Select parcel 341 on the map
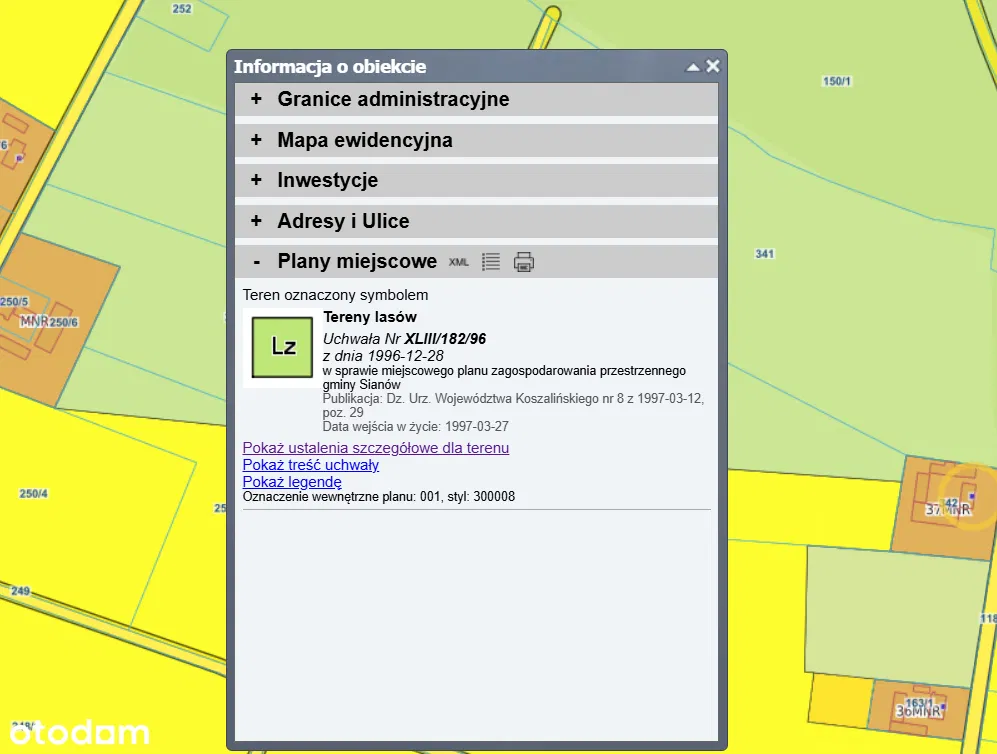997x754 pixels. pyautogui.click(x=765, y=254)
